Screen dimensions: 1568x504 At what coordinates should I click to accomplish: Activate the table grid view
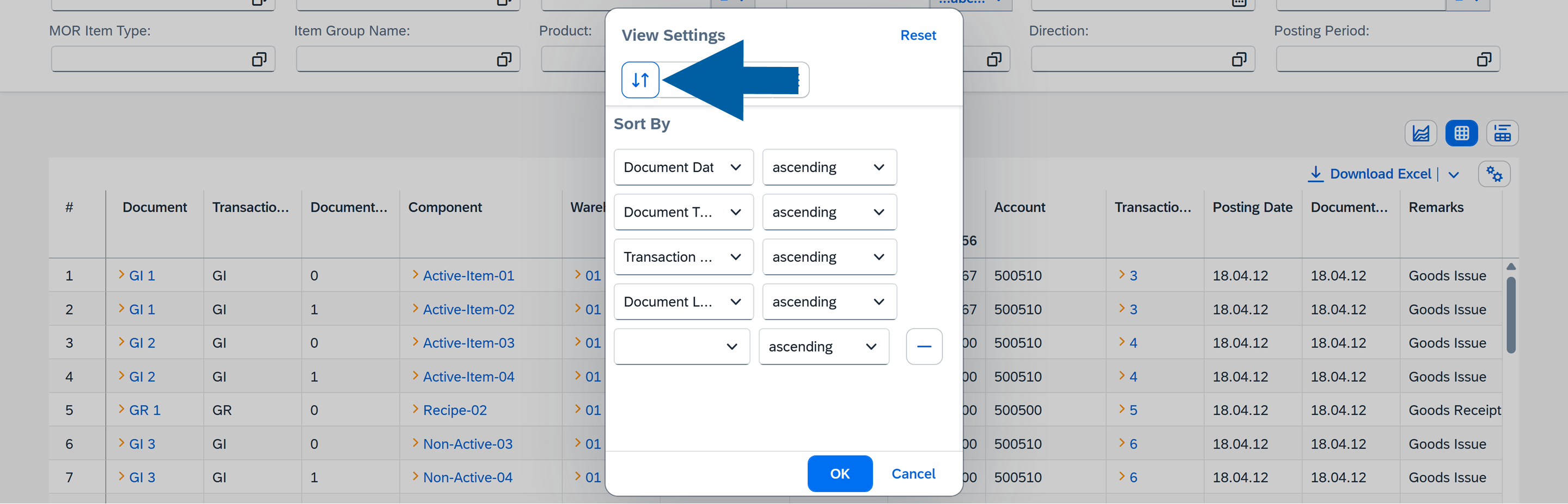tap(1461, 133)
